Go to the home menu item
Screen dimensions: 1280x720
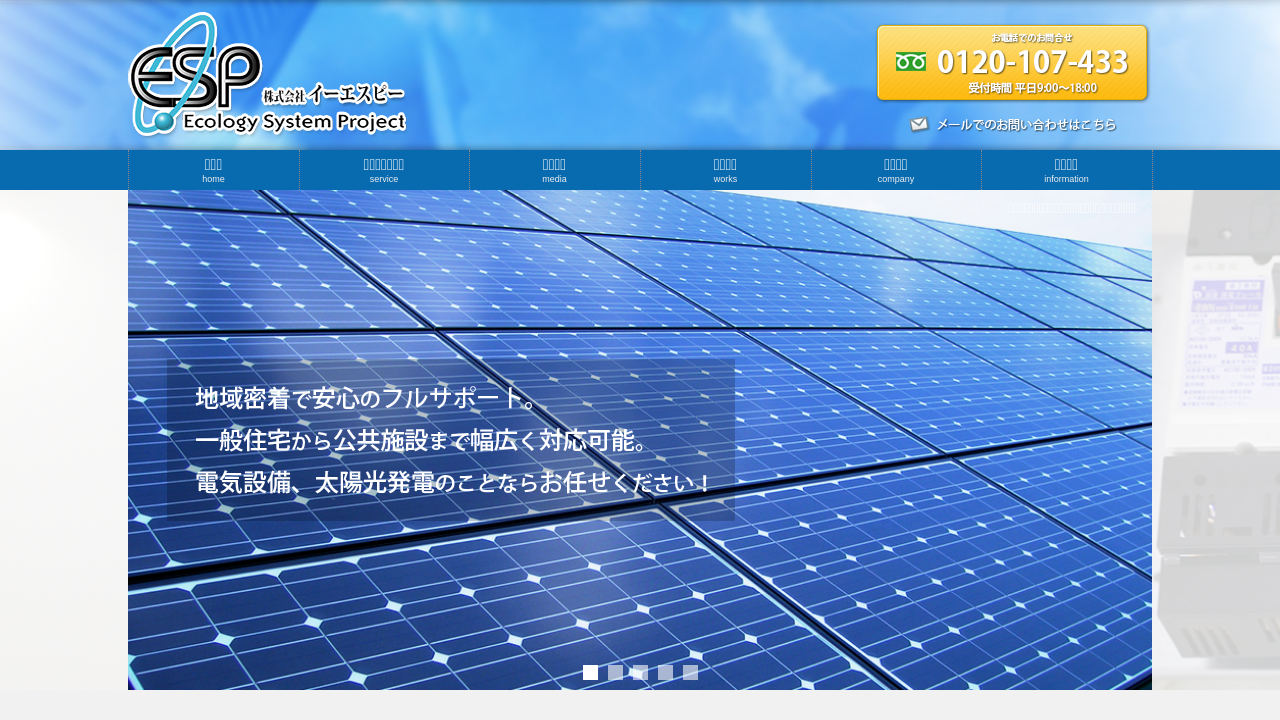(213, 170)
